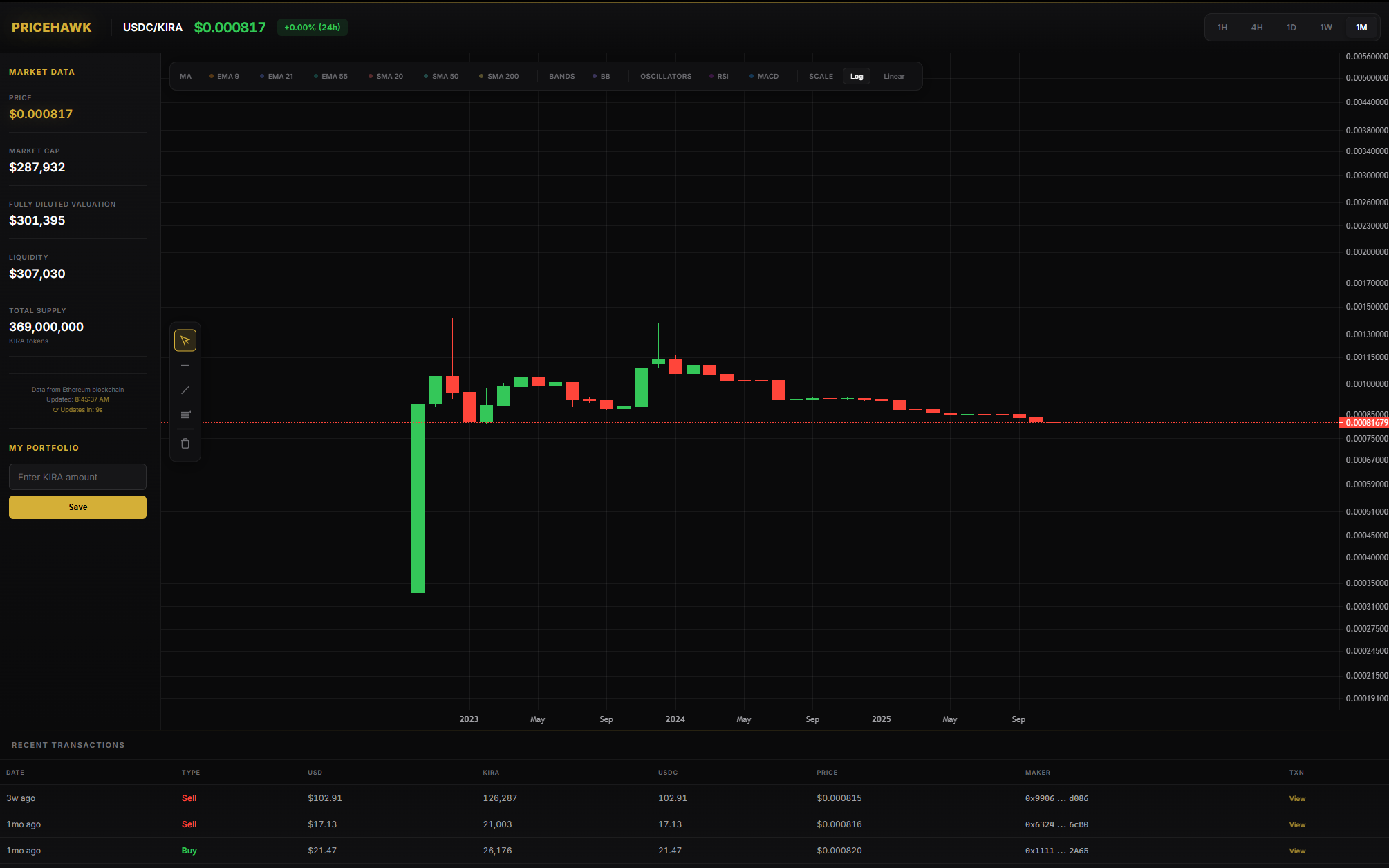Switch chart scale to Linear
This screenshot has width=1389, height=868.
(893, 77)
